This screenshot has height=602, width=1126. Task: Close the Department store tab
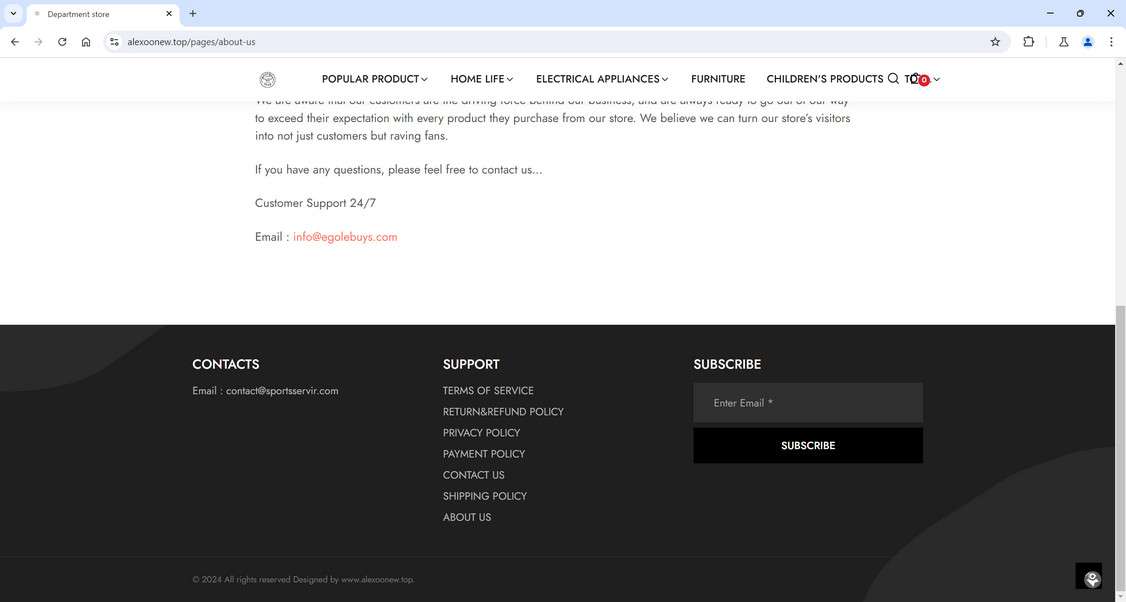click(169, 14)
